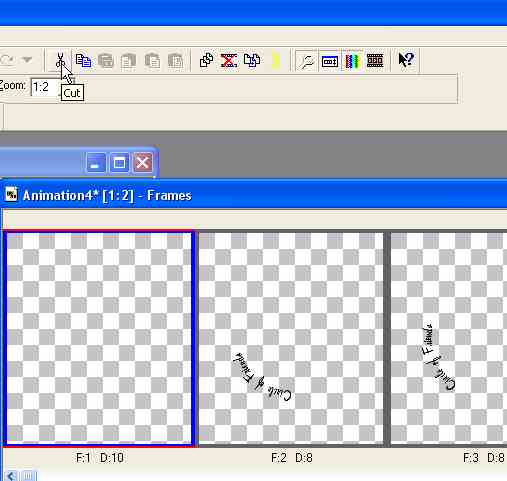
Task: Open the Animation Properties filmstrip icon
Action: 375,61
